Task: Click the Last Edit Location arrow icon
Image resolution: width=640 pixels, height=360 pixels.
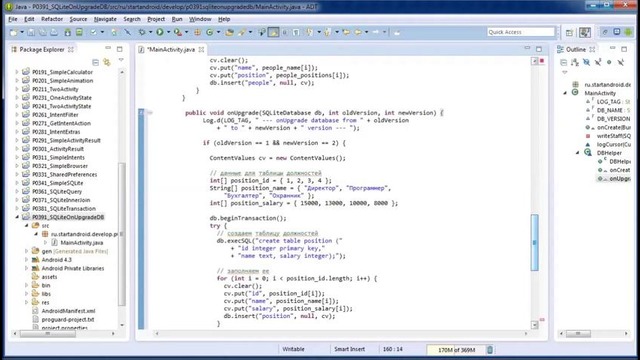Action: [x=346, y=32]
